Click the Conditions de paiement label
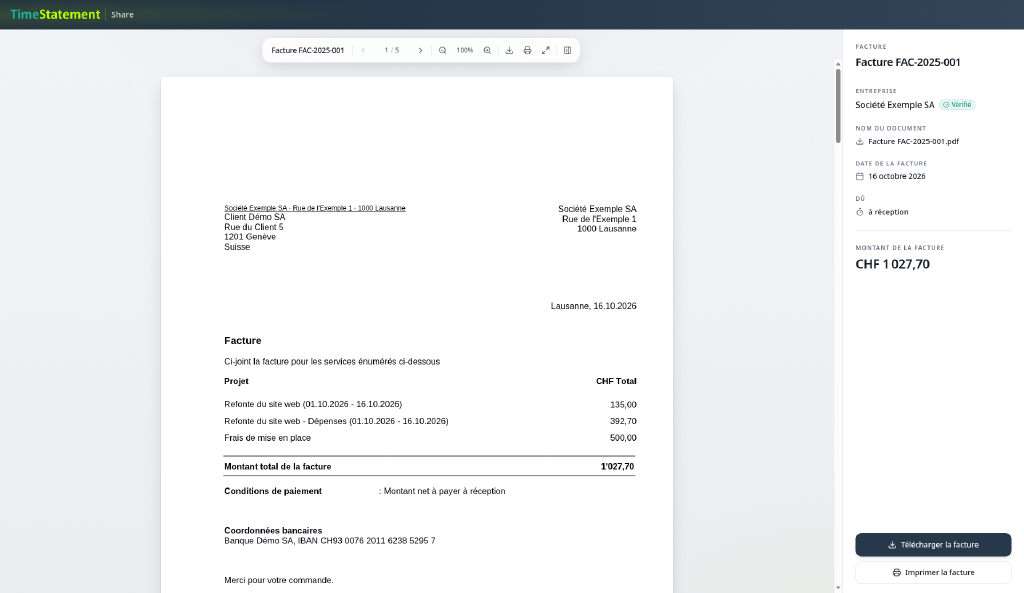1024x593 pixels. [x=273, y=491]
